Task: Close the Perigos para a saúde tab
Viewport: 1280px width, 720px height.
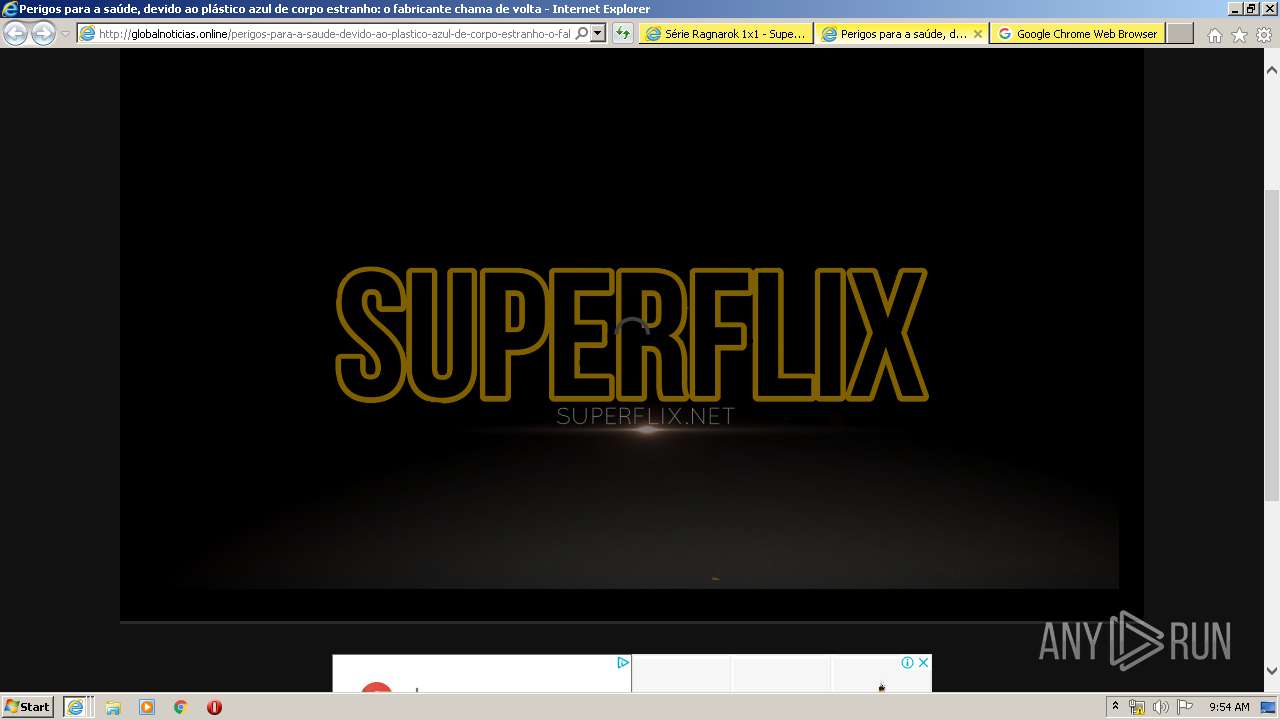Action: (978, 33)
